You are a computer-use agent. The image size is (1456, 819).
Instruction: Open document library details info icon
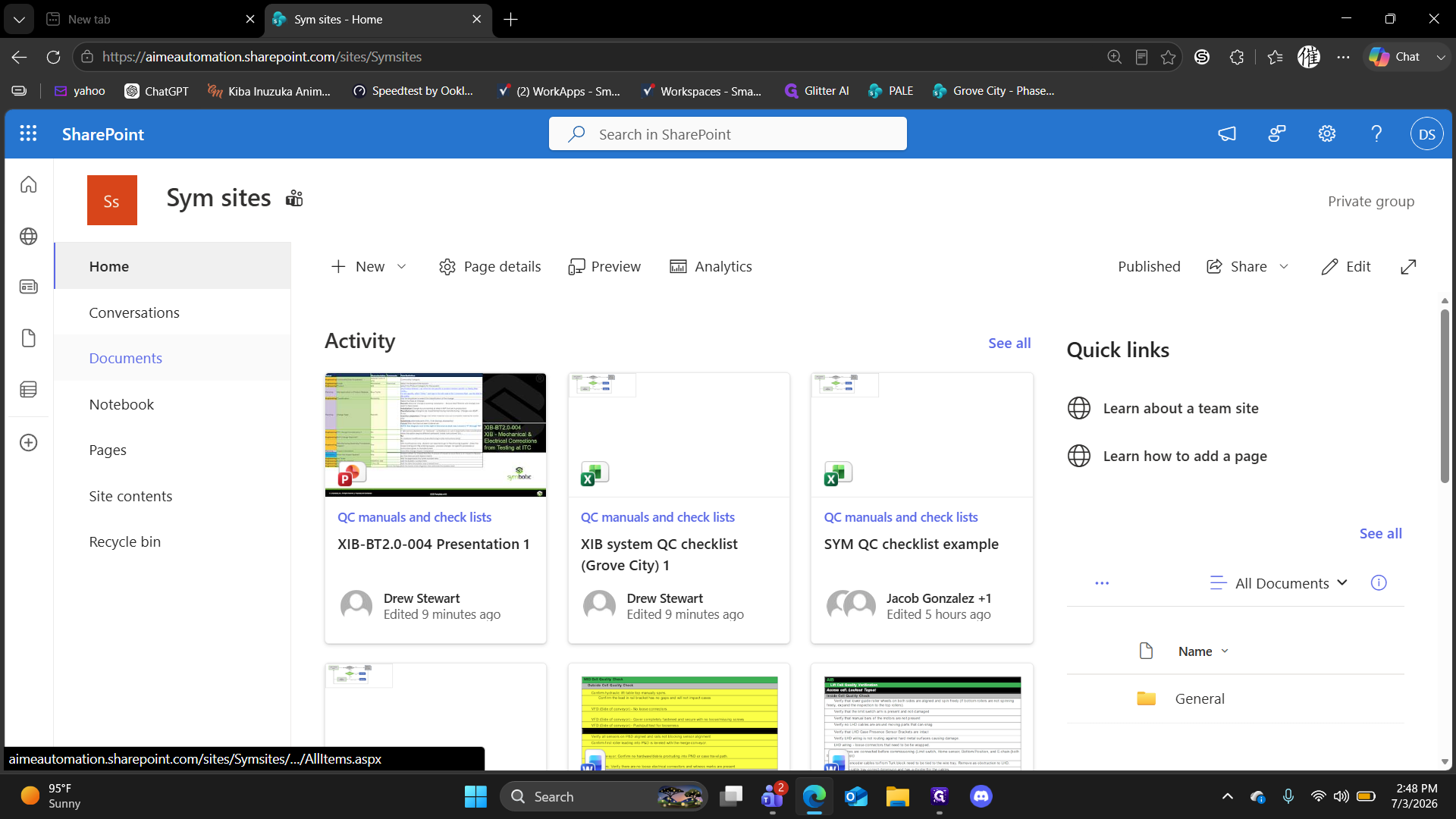[1379, 582]
